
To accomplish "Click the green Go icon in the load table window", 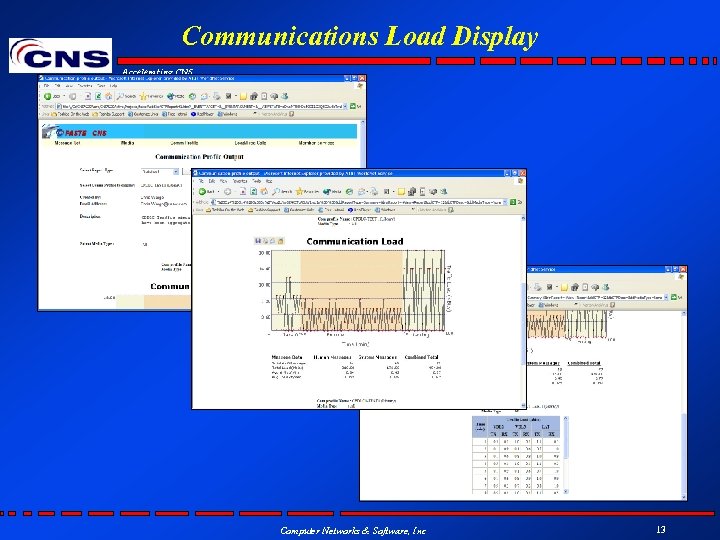I will [x=674, y=298].
